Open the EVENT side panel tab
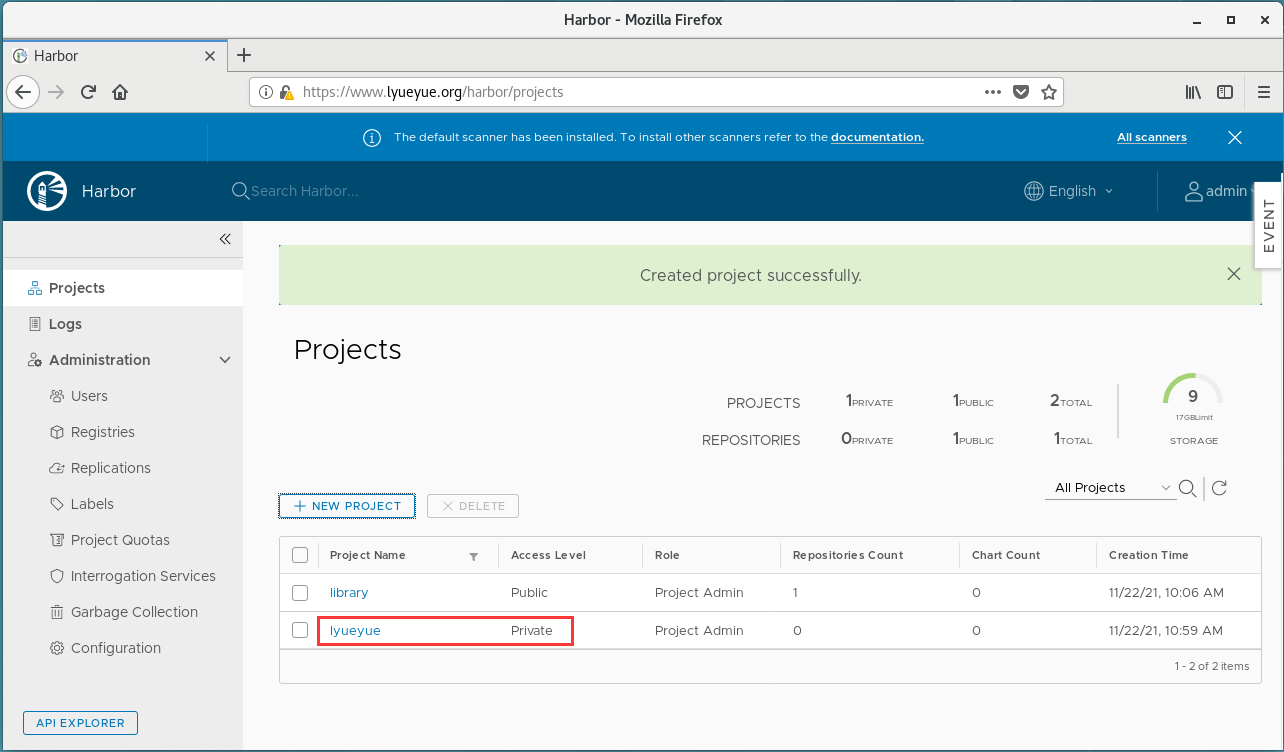The image size is (1284, 752). point(1269,226)
